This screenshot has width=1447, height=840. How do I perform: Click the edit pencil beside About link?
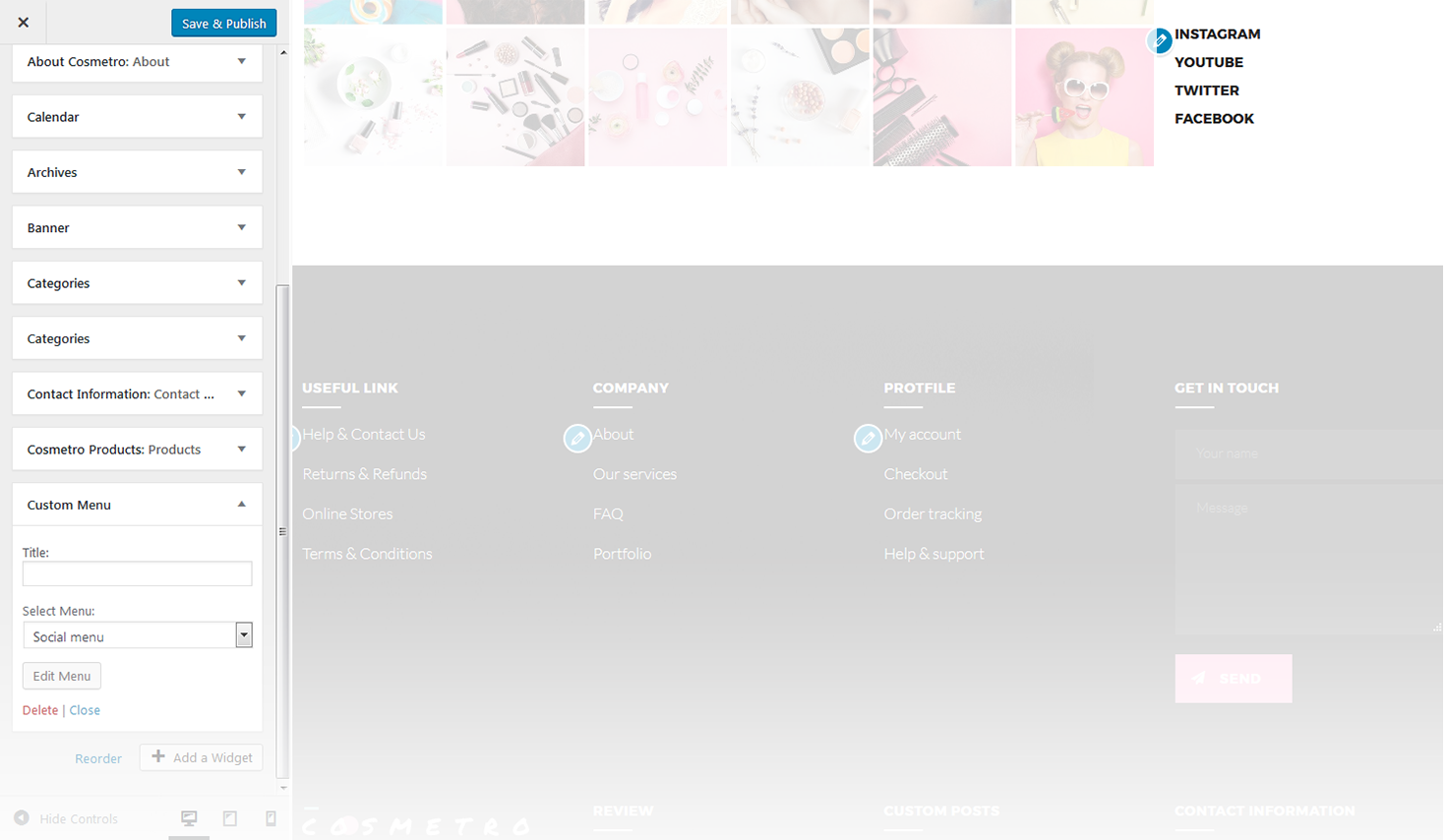tap(577, 439)
